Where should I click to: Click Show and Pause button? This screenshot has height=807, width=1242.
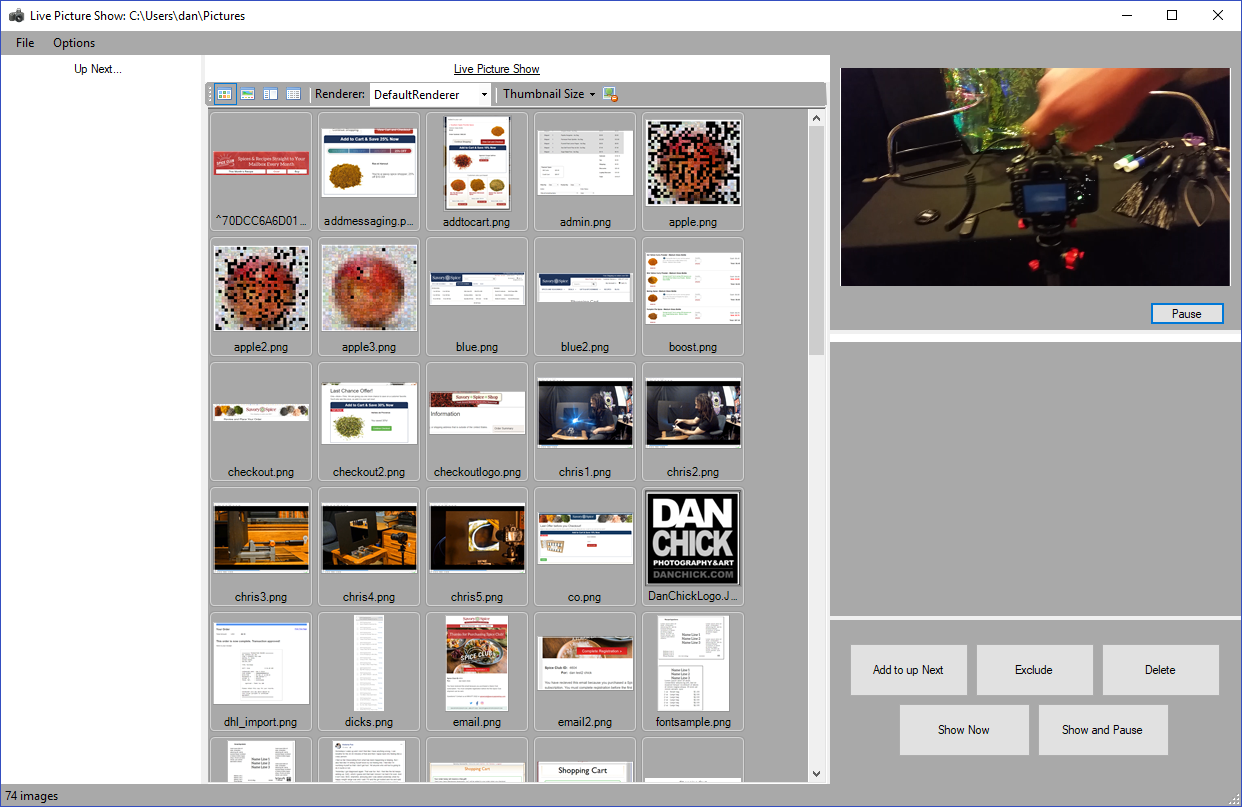pyautogui.click(x=1102, y=730)
